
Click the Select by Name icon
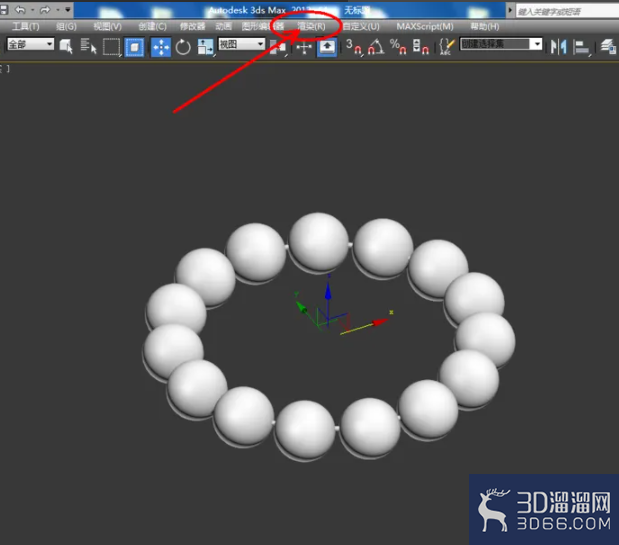pyautogui.click(x=88, y=47)
